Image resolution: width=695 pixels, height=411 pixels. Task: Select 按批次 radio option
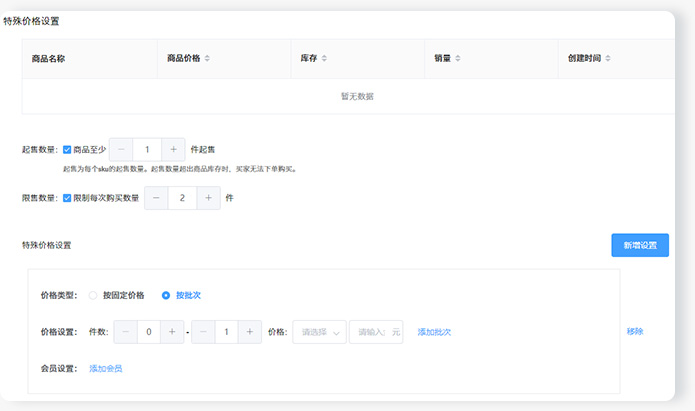(166, 295)
